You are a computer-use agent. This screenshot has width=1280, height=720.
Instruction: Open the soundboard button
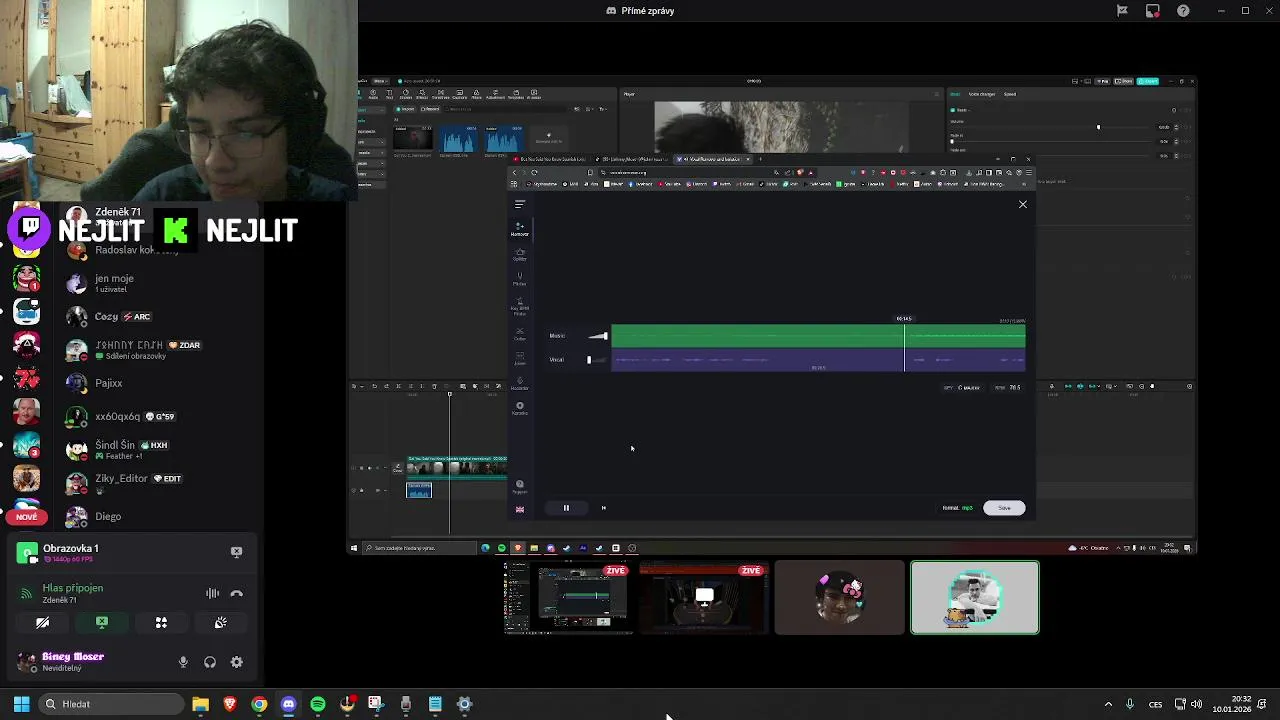(x=221, y=622)
